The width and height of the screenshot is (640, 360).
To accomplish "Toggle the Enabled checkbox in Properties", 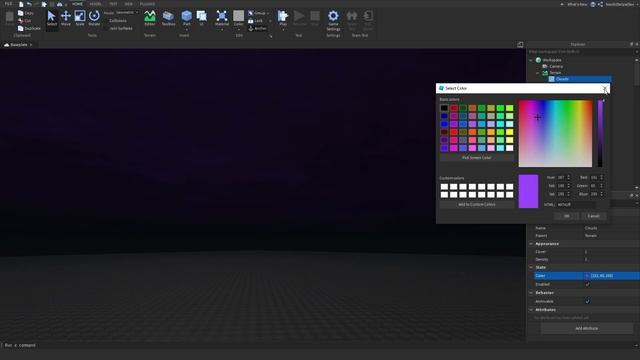I will [x=587, y=284].
